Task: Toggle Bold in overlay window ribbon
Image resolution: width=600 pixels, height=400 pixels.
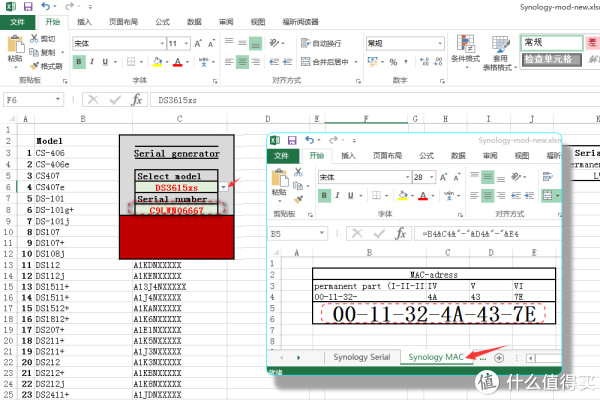Action: pos(324,196)
